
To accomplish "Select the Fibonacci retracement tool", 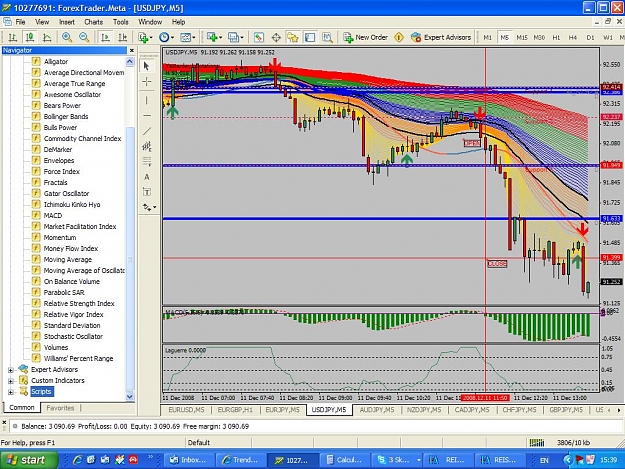I will coord(147,161).
